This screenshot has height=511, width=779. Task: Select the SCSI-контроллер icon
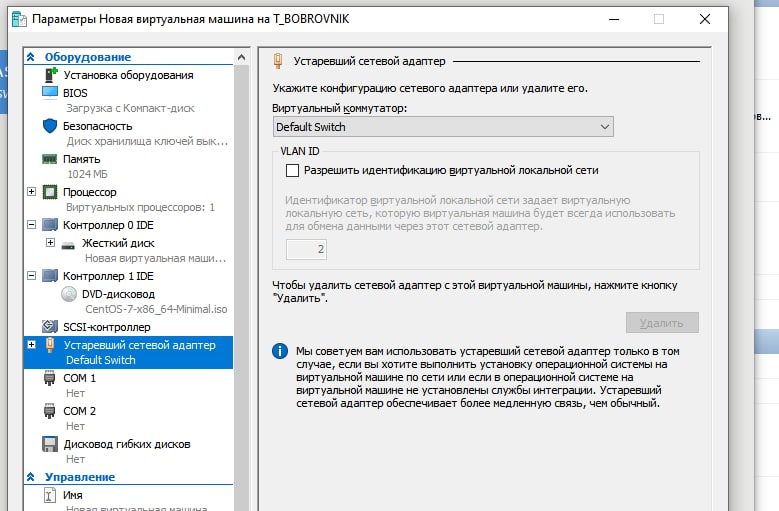pyautogui.click(x=50, y=326)
